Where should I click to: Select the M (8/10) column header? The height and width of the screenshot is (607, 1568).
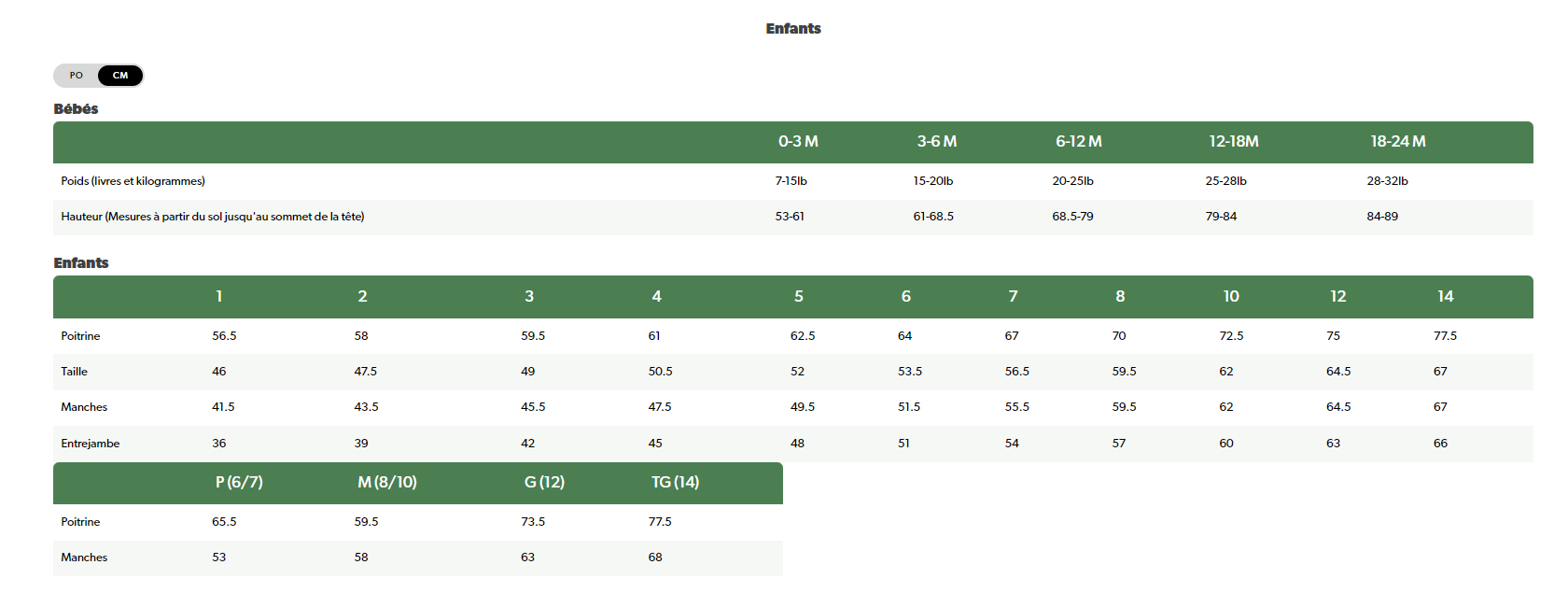(386, 483)
